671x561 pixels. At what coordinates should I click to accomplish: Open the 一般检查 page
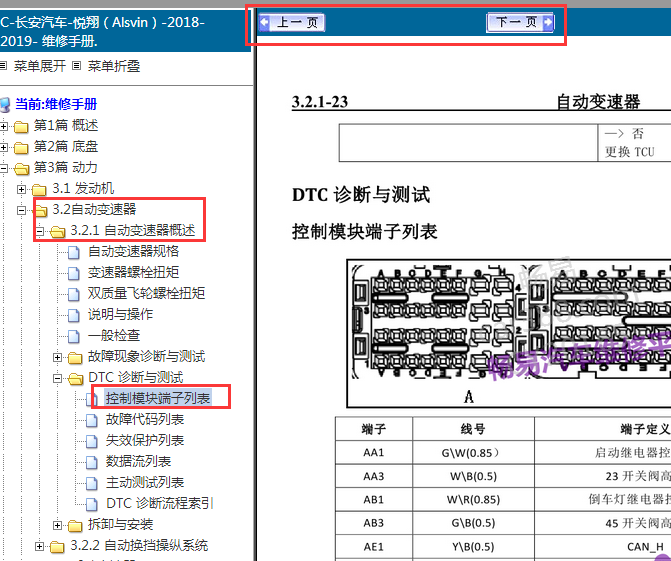tap(114, 335)
